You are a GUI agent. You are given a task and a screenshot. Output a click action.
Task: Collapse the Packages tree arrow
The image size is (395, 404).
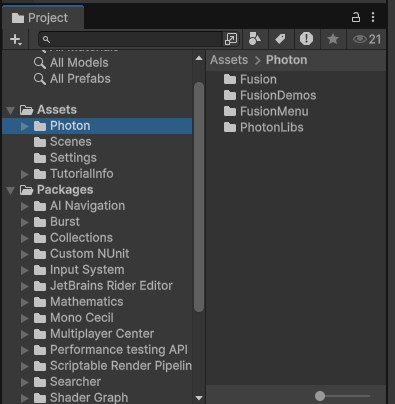tap(11, 190)
